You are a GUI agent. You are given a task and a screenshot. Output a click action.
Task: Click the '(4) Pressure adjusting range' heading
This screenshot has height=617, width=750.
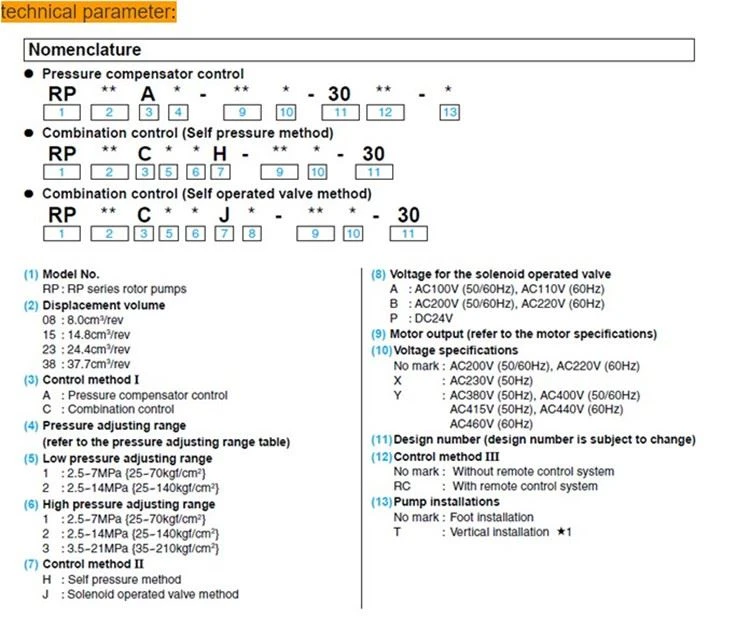pyautogui.click(x=105, y=426)
